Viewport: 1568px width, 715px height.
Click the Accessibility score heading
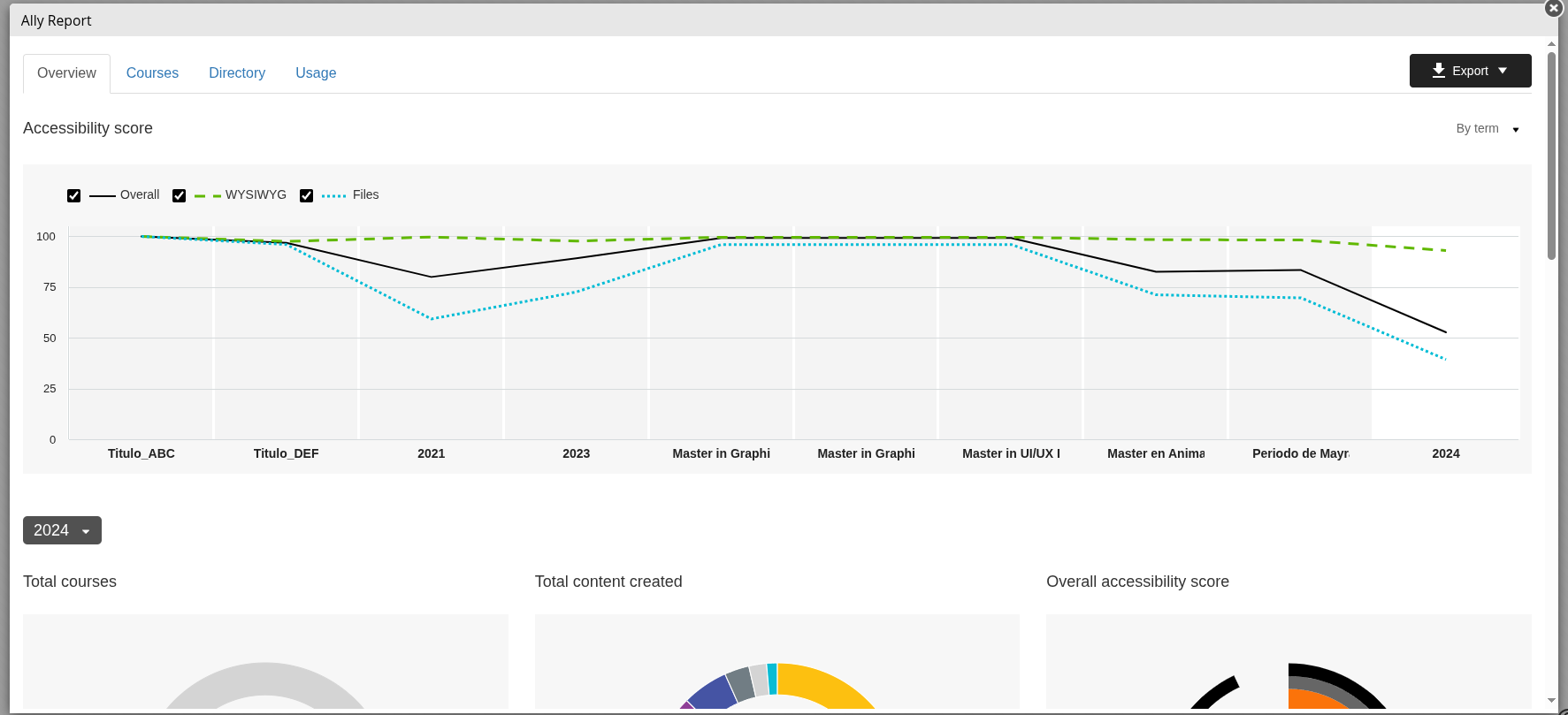pos(88,128)
